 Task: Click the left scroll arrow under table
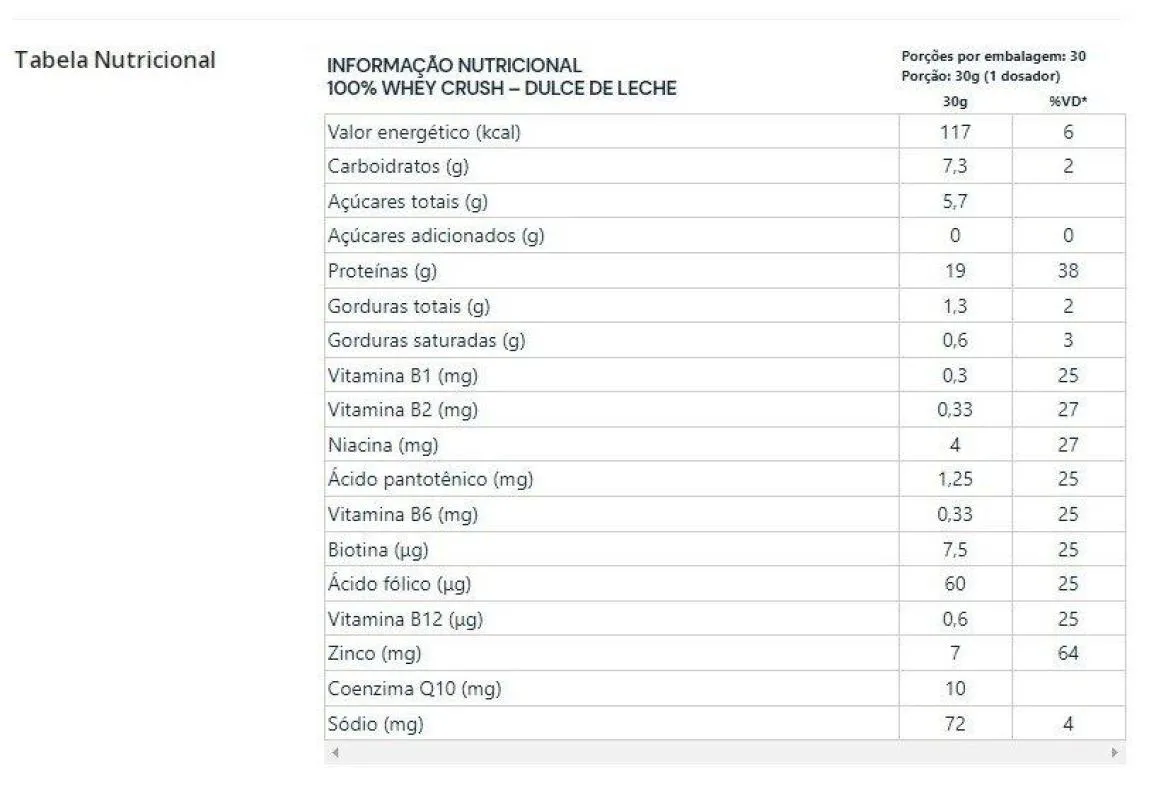[x=335, y=752]
